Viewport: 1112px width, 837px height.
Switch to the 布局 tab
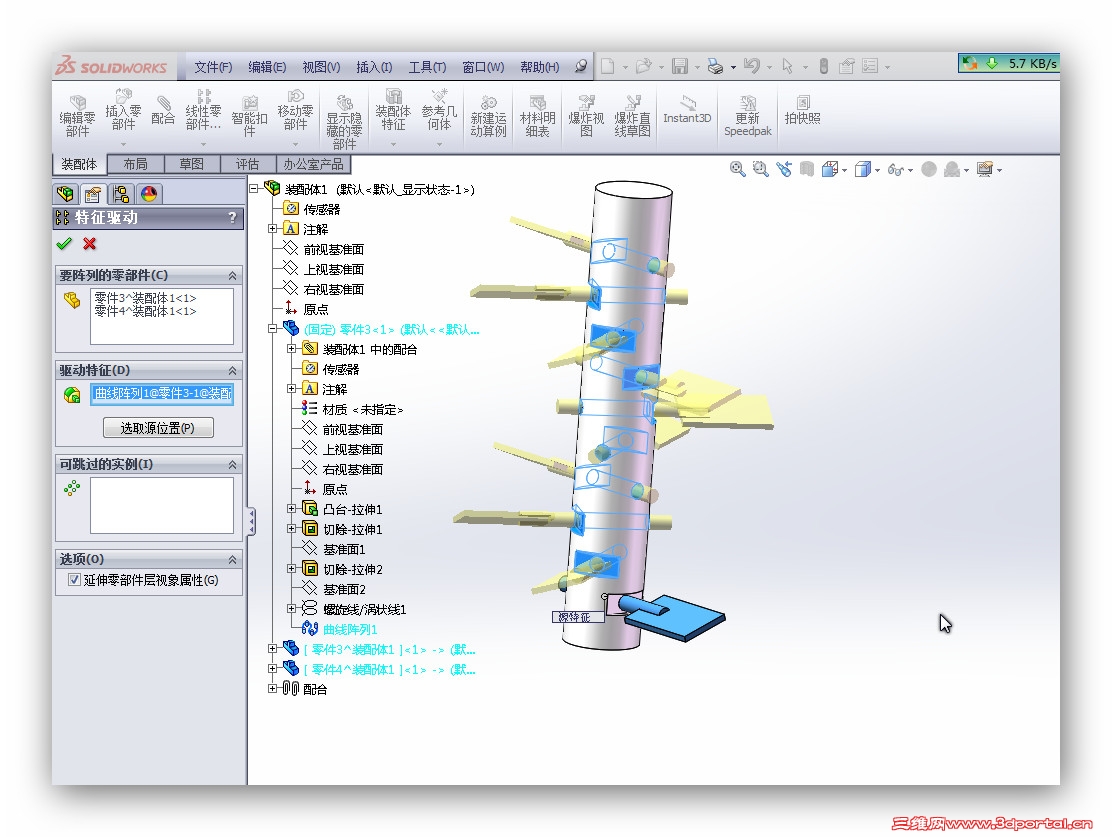tap(135, 165)
